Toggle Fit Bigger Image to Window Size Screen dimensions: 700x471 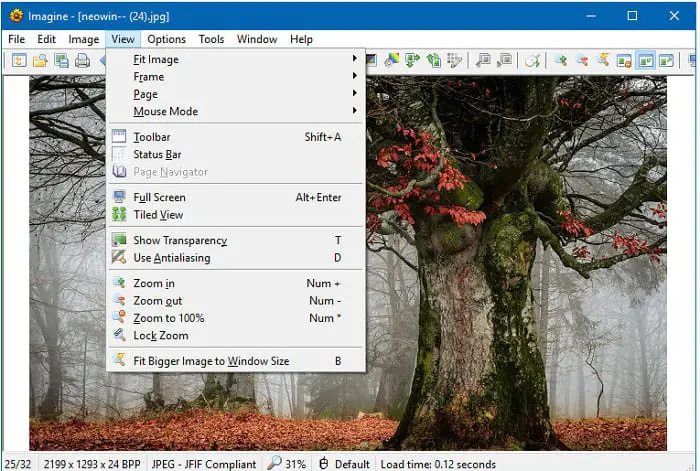pos(236,361)
